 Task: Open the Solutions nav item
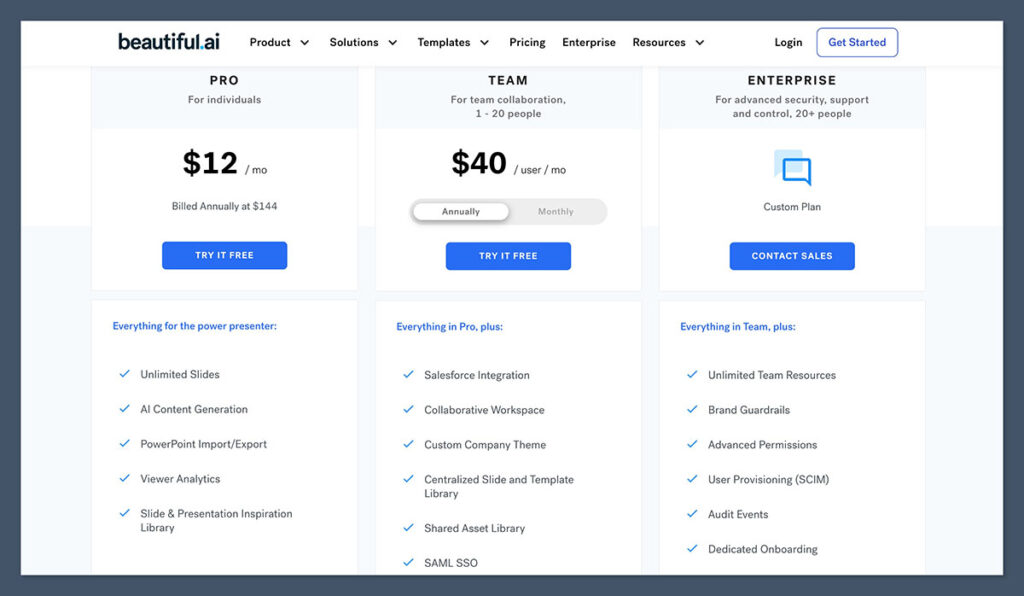(x=354, y=42)
